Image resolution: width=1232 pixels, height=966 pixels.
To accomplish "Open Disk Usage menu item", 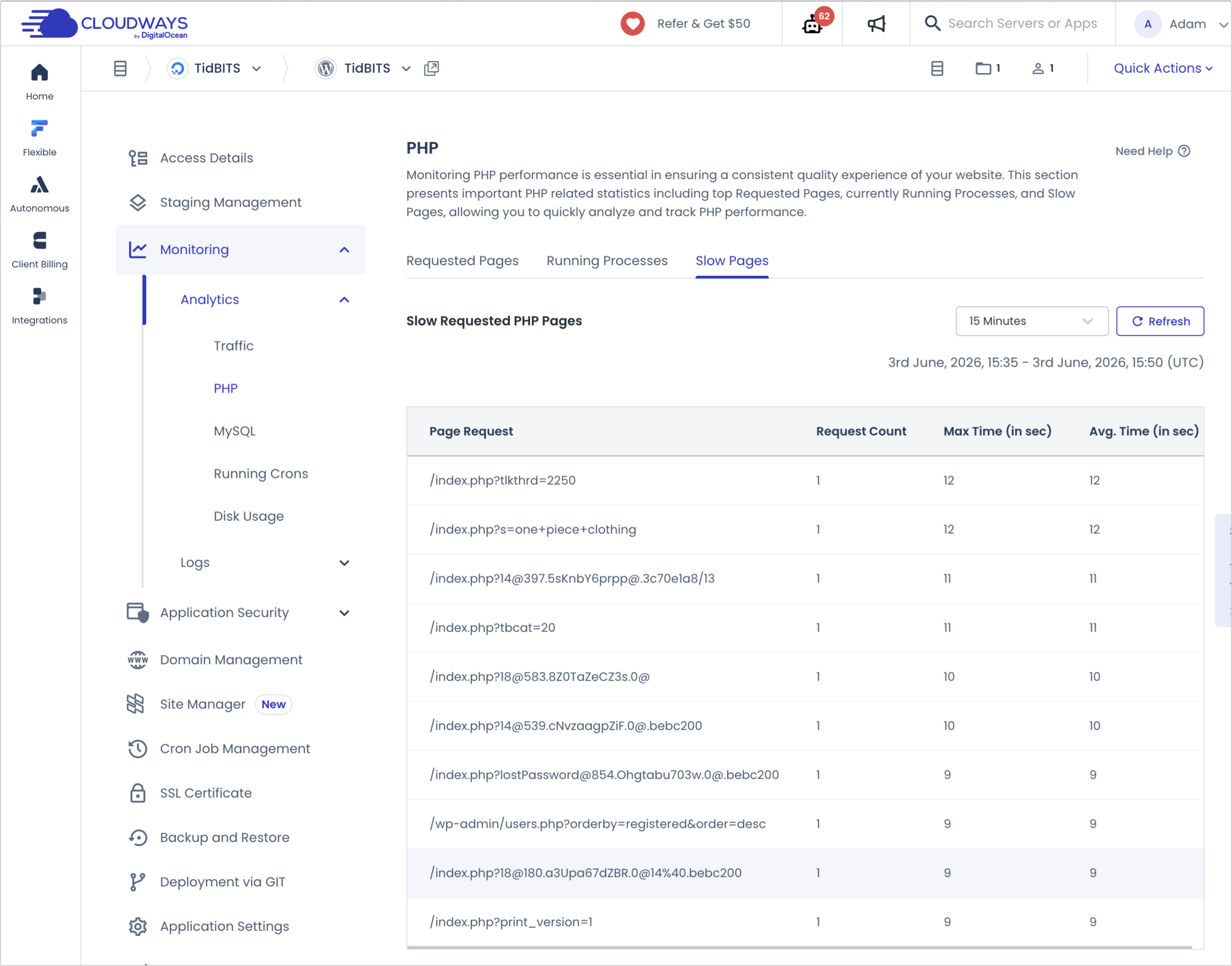I will (249, 516).
